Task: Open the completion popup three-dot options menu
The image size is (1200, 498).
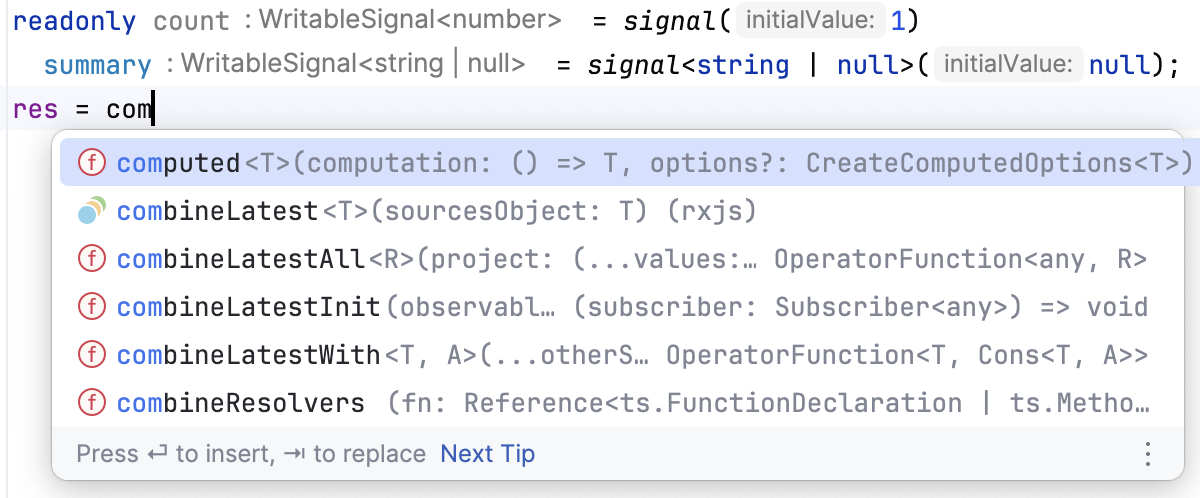Action: (1147, 454)
